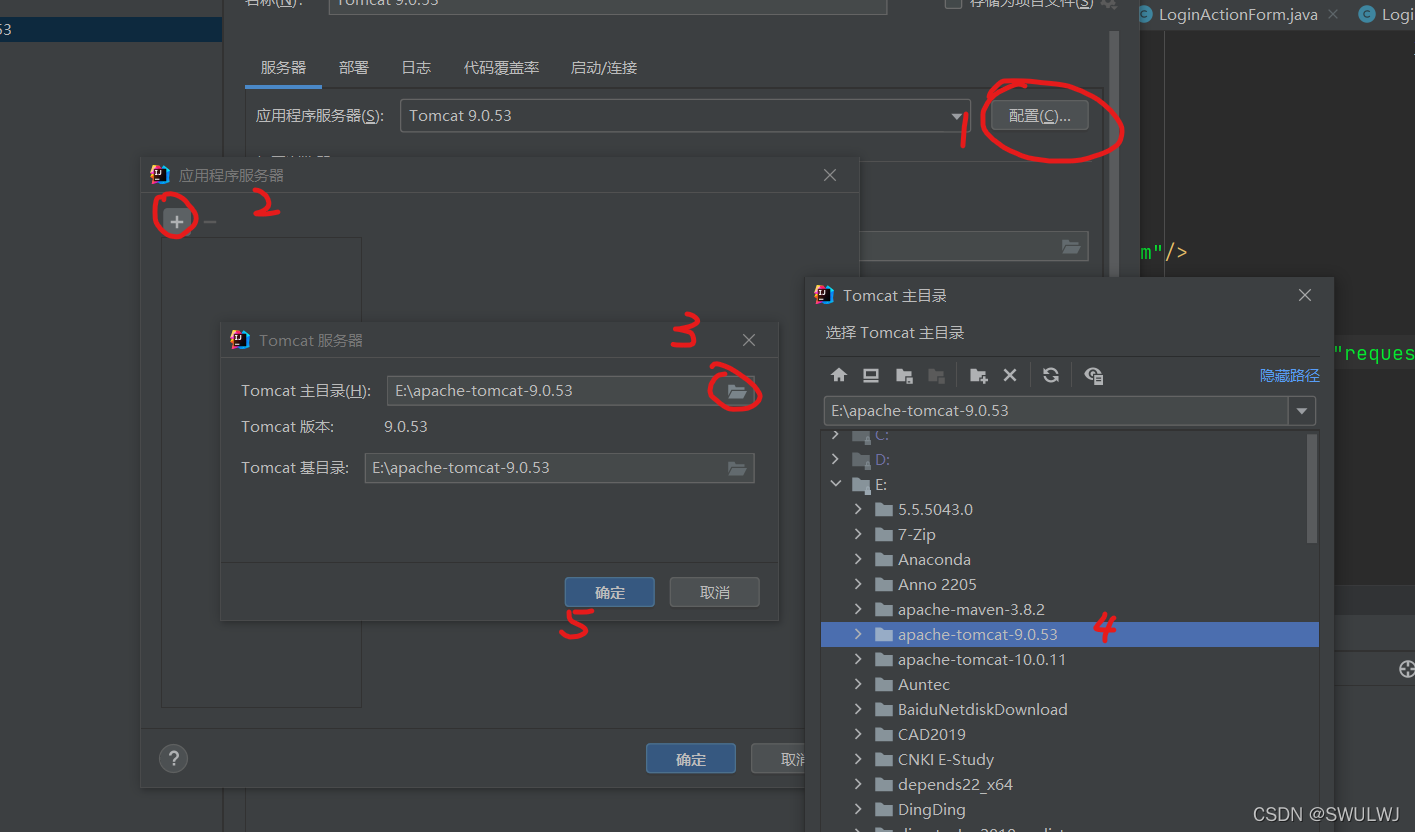
Task: Switch to the 部署 tab
Action: click(x=354, y=68)
